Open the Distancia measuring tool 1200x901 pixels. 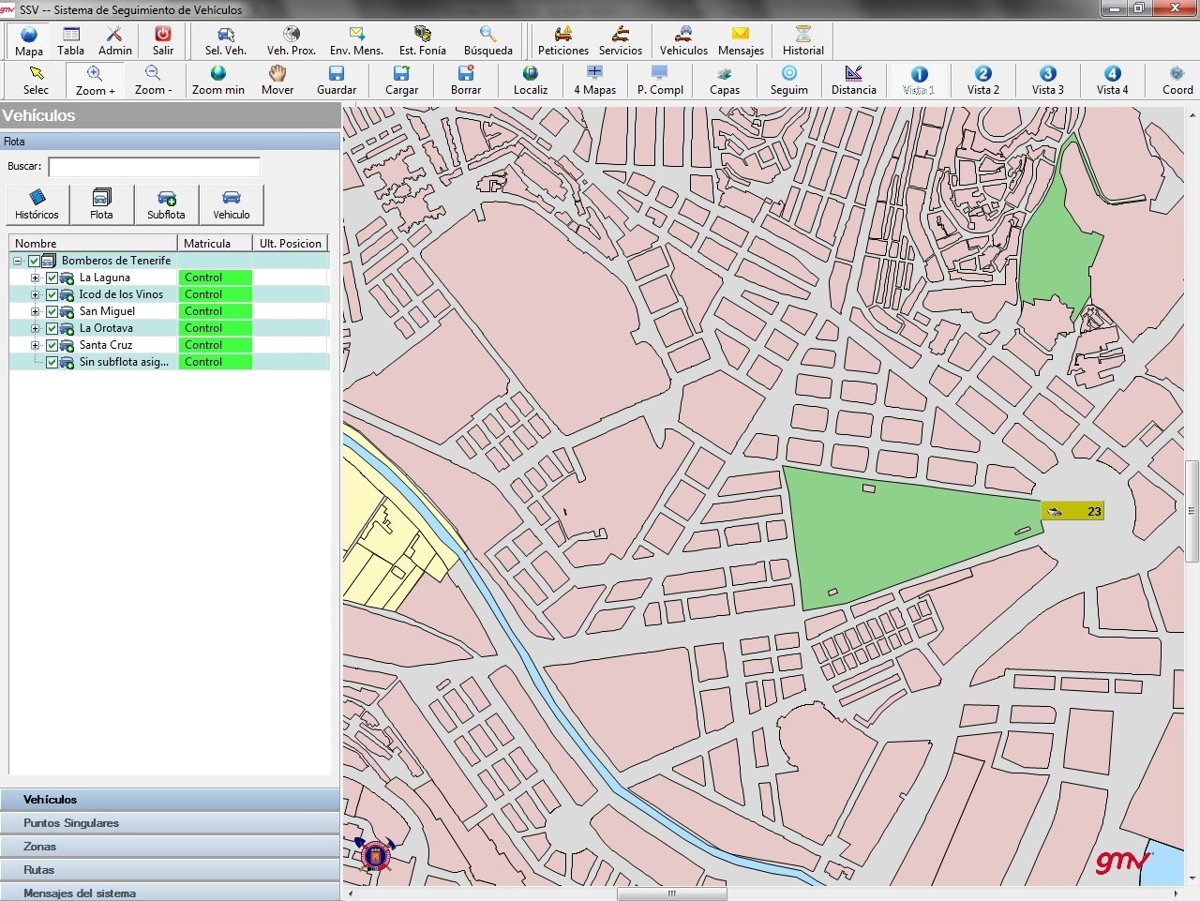[x=853, y=80]
